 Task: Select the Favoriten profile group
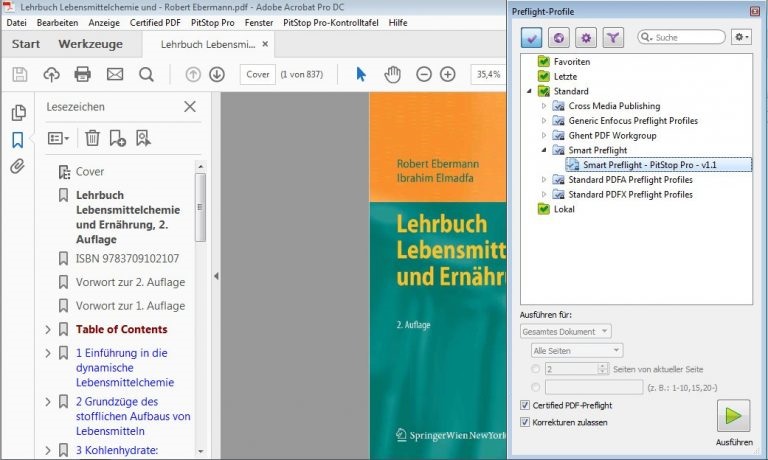tap(572, 62)
